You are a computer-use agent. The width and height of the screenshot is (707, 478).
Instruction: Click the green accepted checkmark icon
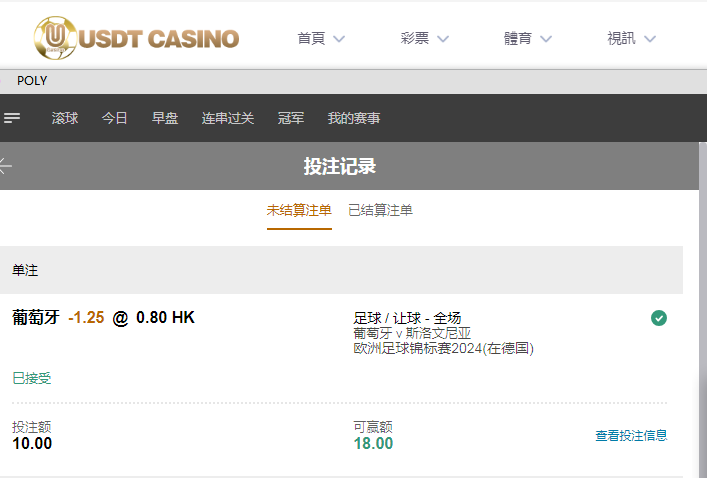tap(658, 318)
